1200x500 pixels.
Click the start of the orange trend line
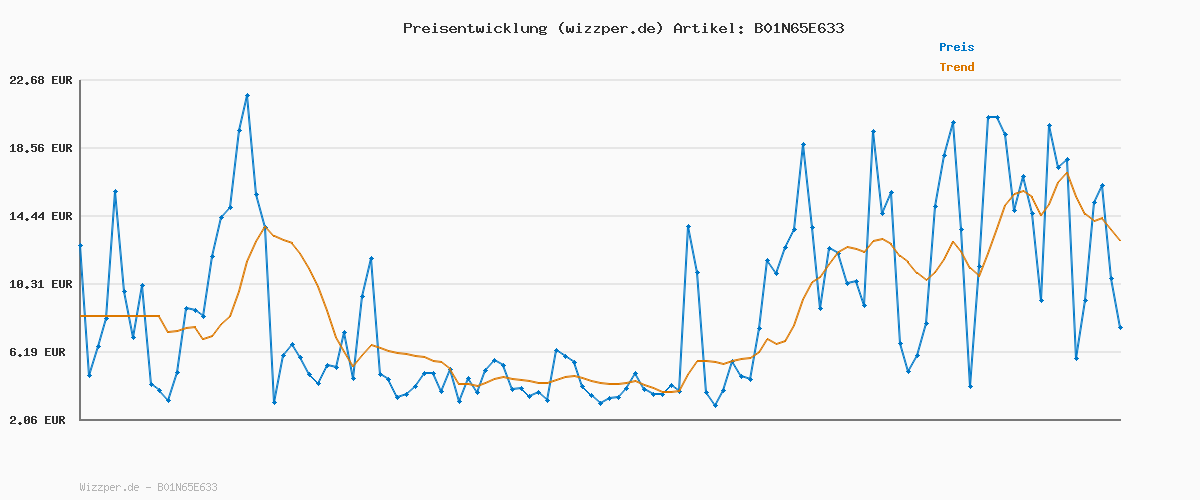[x=80, y=316]
